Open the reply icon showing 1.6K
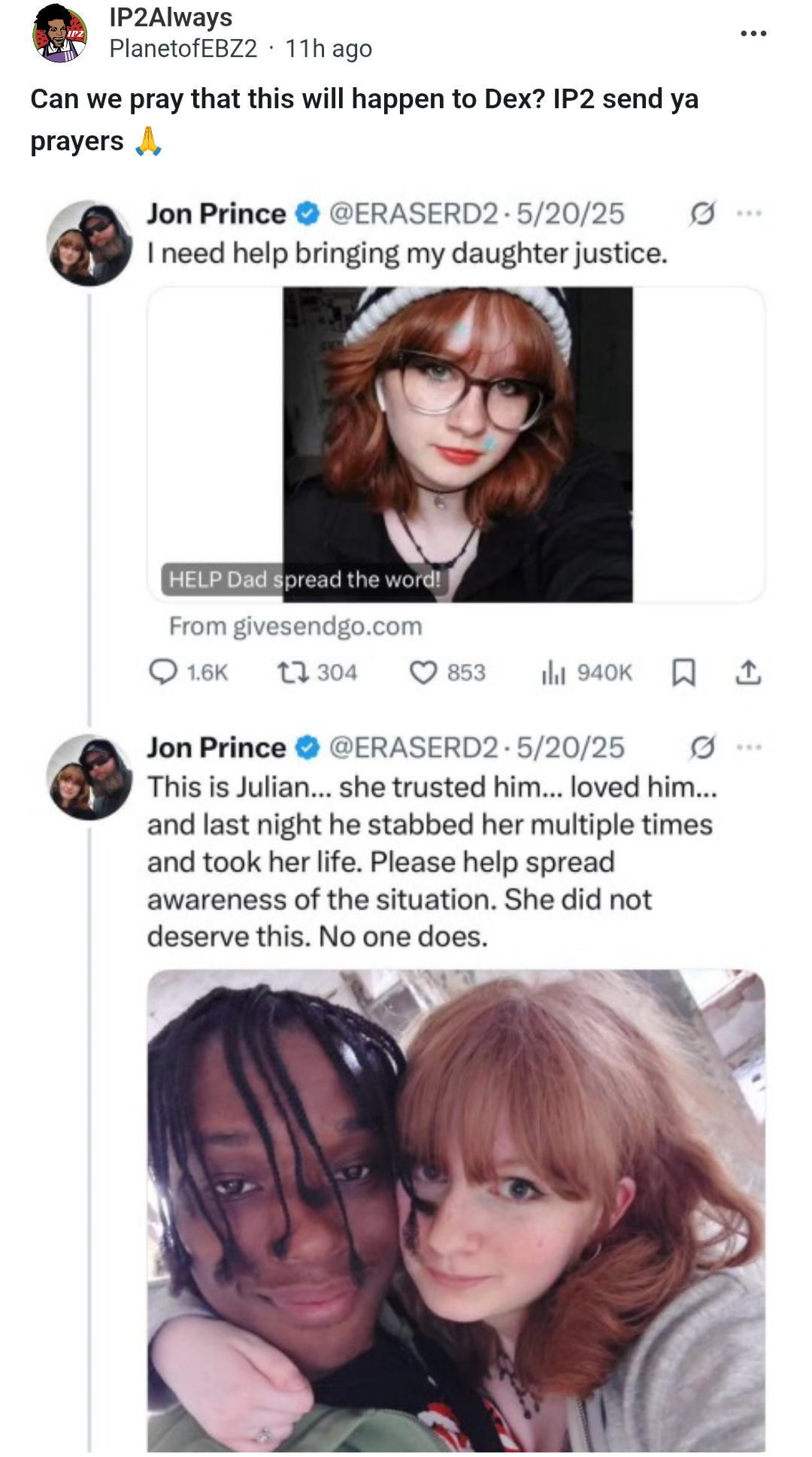Image resolution: width=812 pixels, height=1457 pixels. pos(163,671)
